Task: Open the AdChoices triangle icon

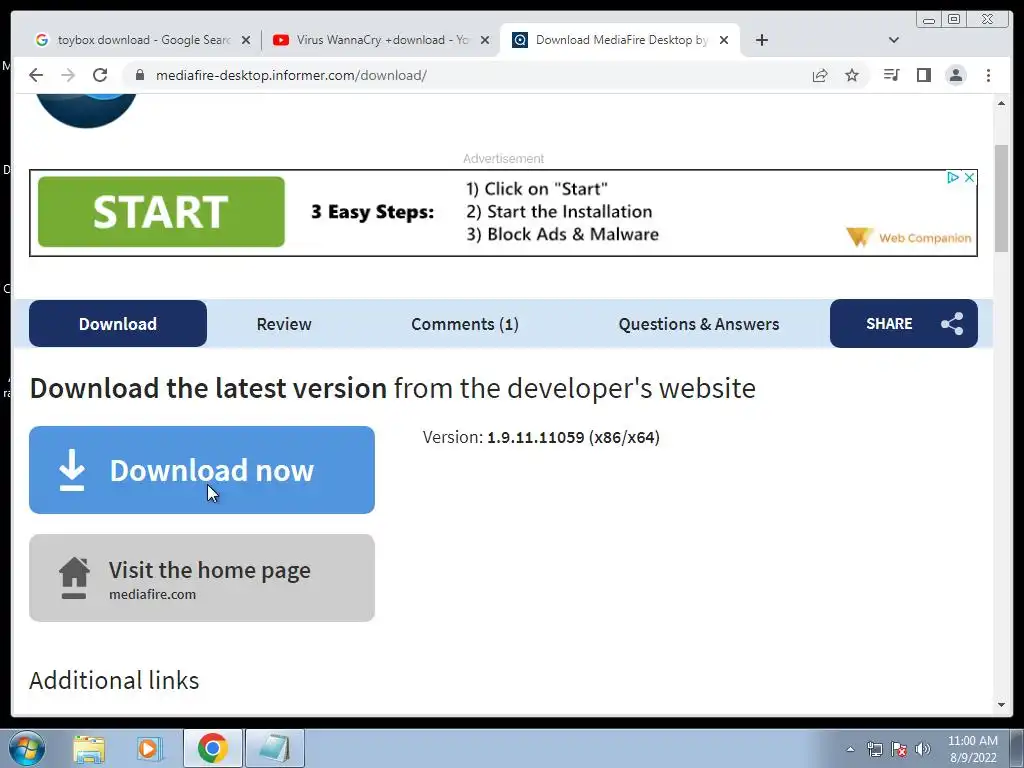Action: (x=953, y=177)
